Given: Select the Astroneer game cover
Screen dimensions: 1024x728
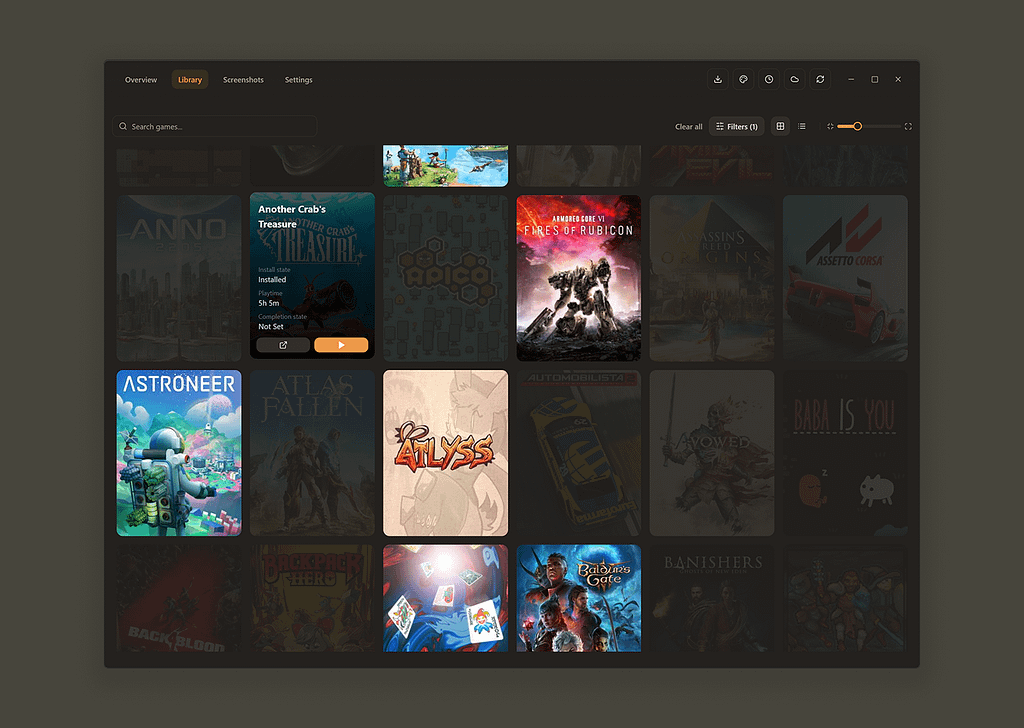Looking at the screenshot, I should tap(179, 453).
